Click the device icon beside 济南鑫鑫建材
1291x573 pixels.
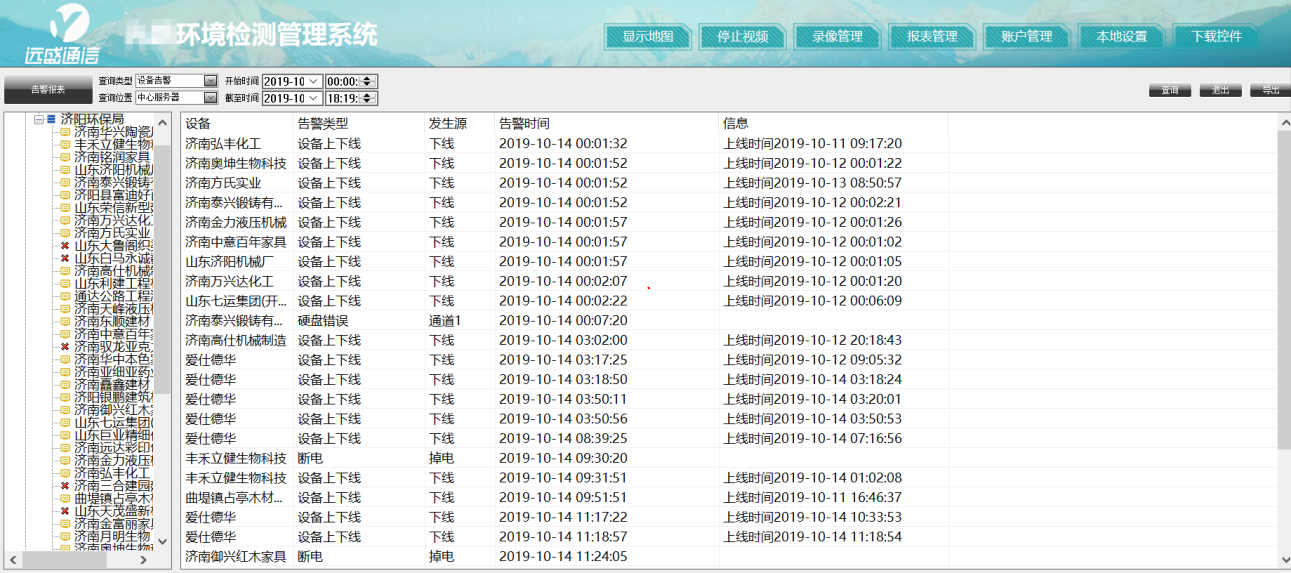point(65,385)
